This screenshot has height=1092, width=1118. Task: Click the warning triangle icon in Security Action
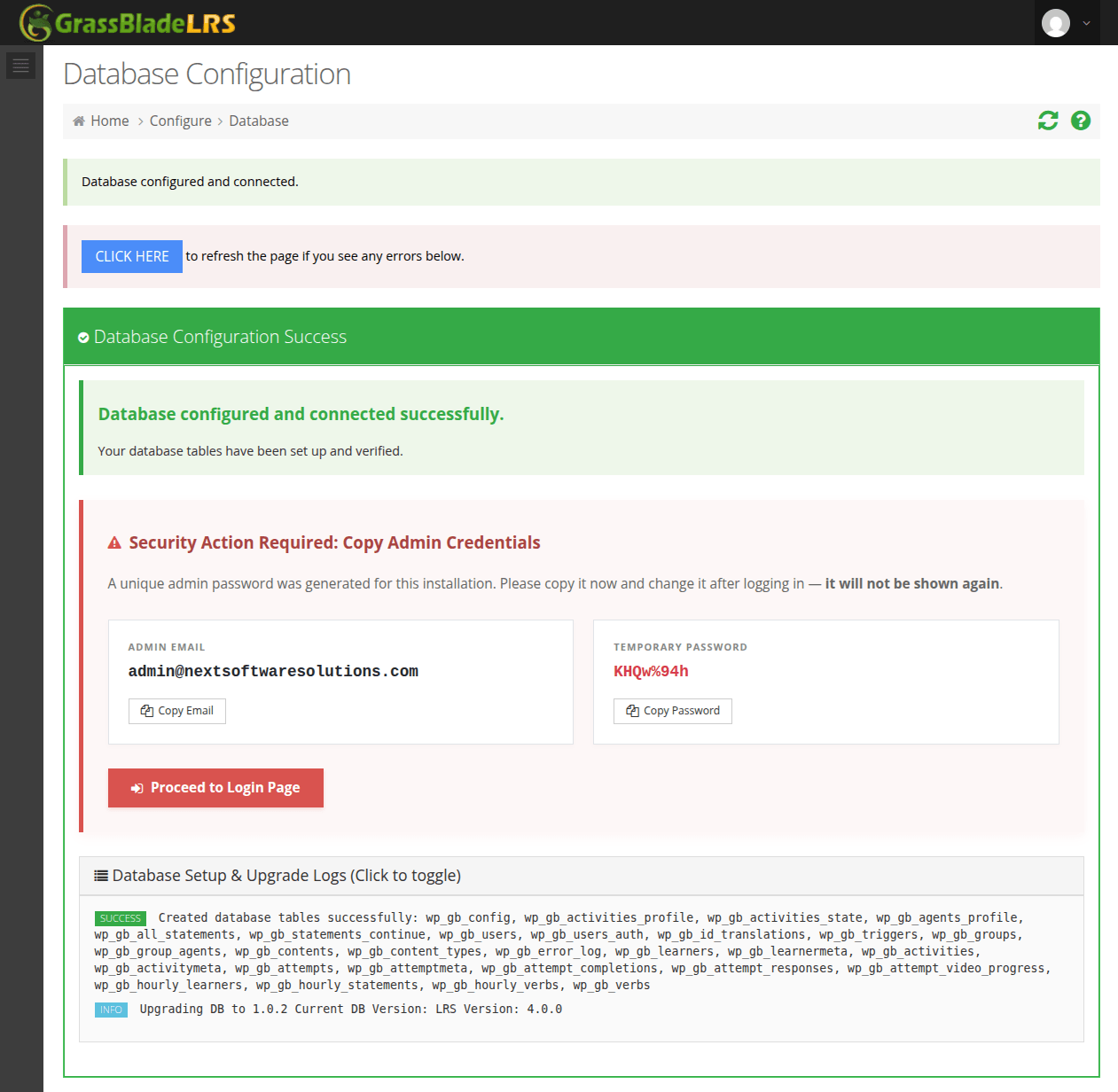[114, 543]
